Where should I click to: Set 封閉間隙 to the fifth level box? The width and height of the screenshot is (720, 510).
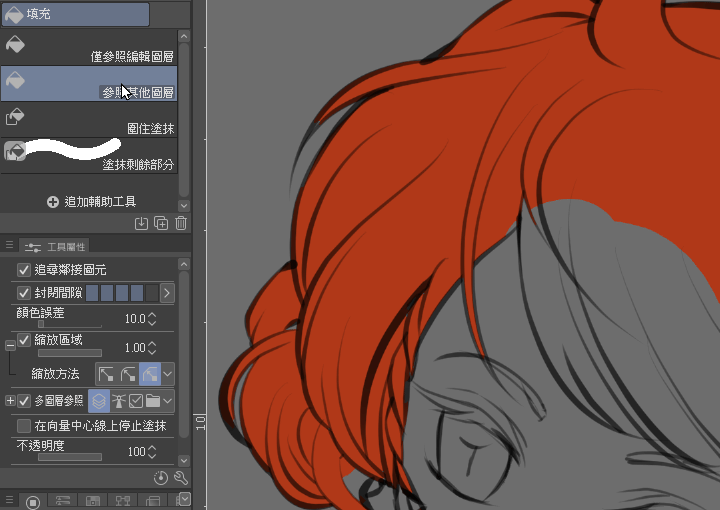click(x=152, y=293)
